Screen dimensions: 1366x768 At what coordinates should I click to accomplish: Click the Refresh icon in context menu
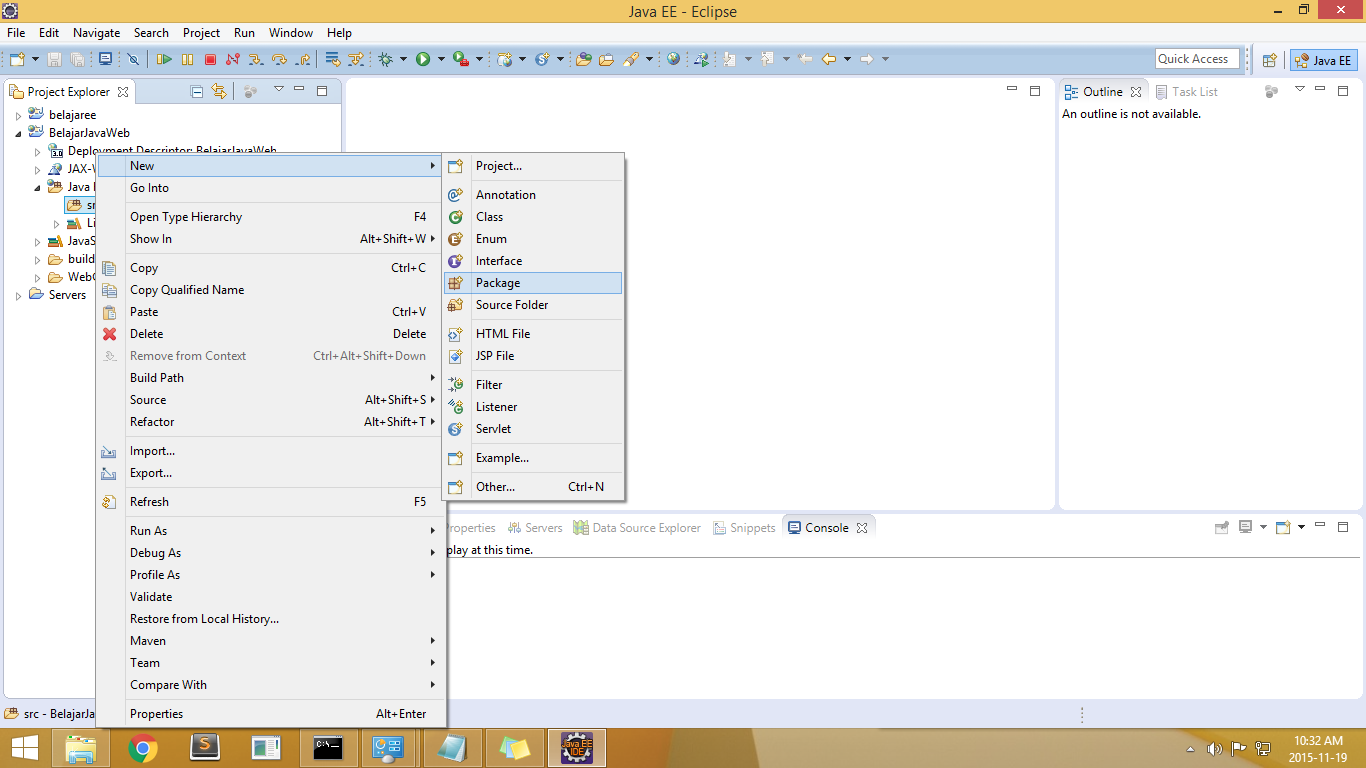pos(109,502)
